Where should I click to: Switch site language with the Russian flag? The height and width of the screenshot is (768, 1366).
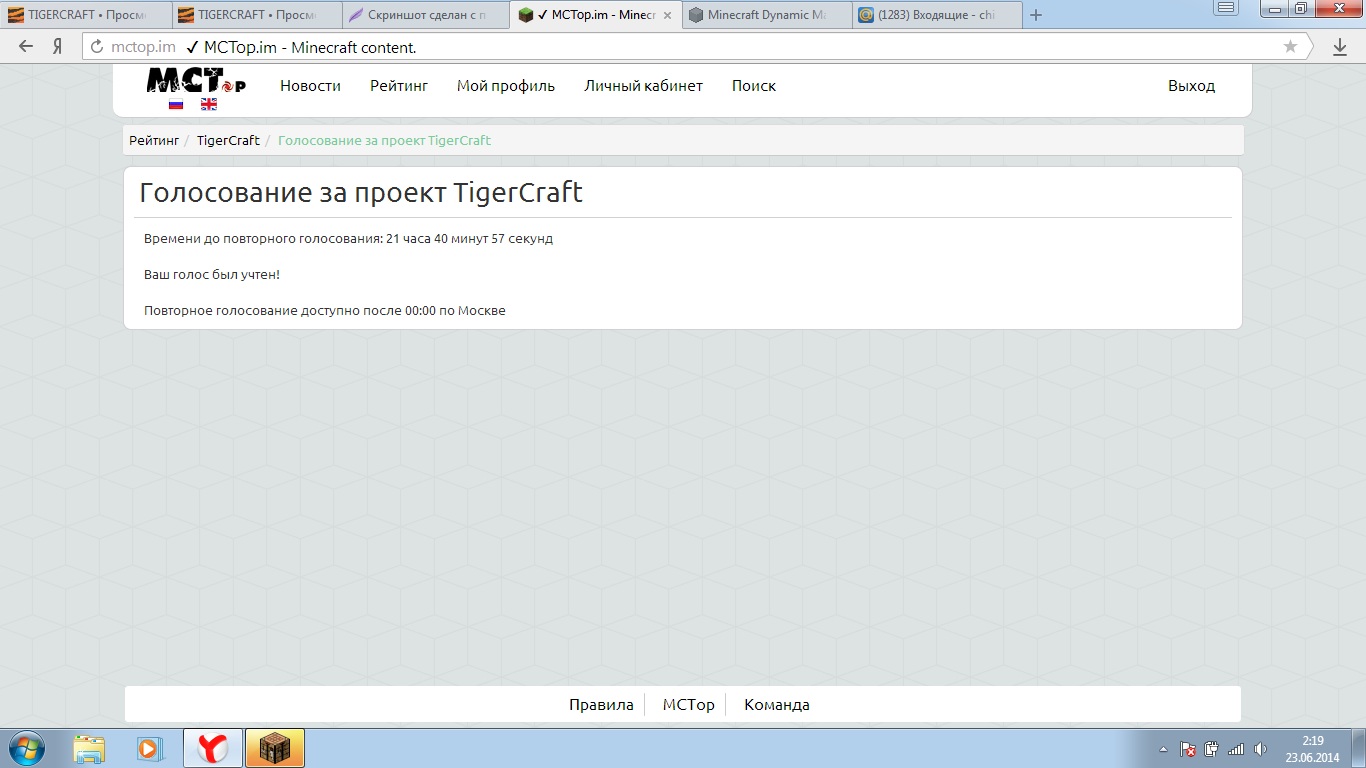click(176, 104)
